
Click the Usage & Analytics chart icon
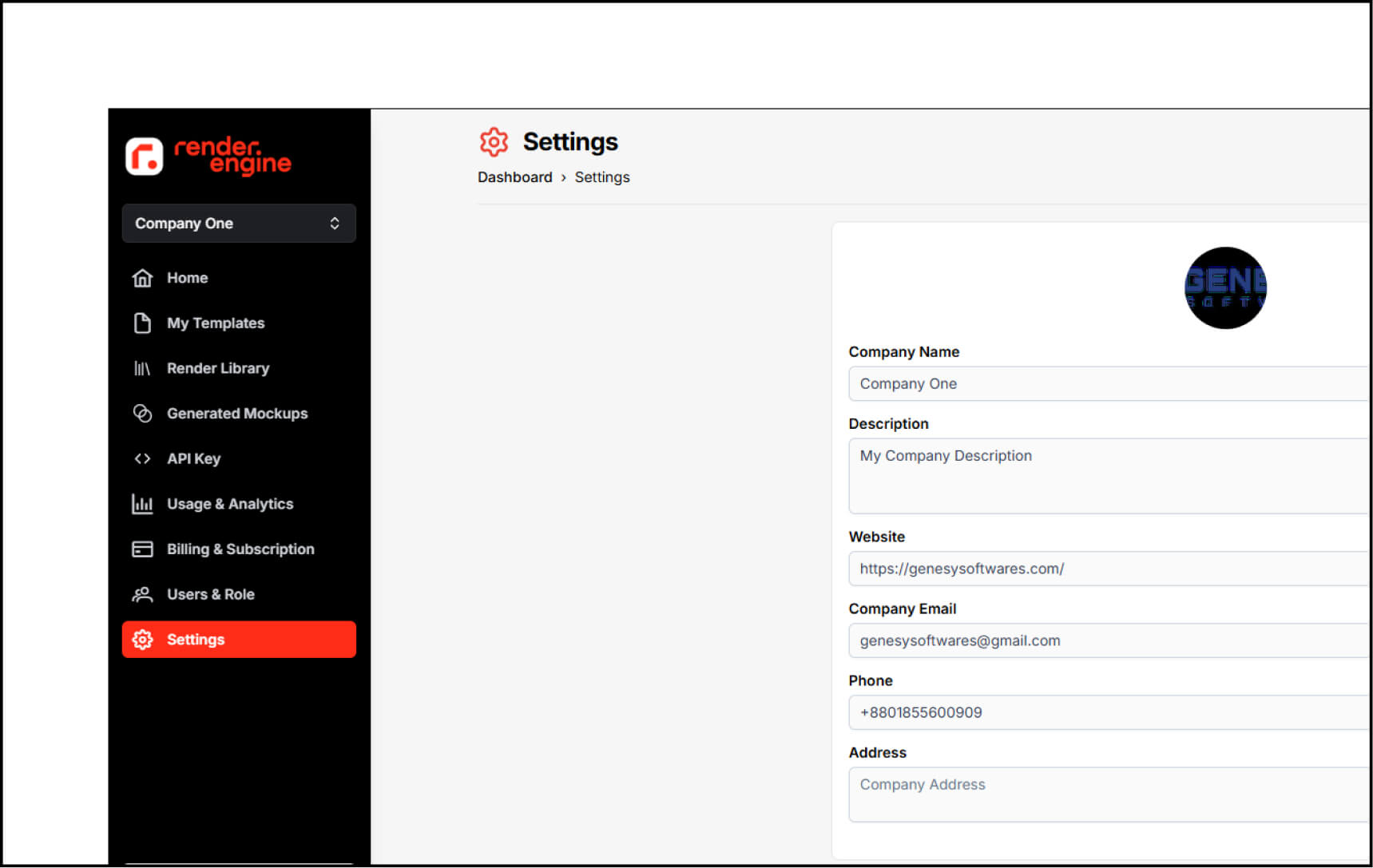142,504
